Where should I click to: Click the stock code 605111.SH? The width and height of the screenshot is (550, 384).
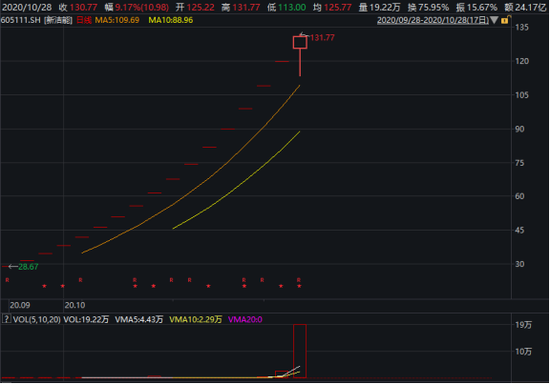tap(21, 20)
